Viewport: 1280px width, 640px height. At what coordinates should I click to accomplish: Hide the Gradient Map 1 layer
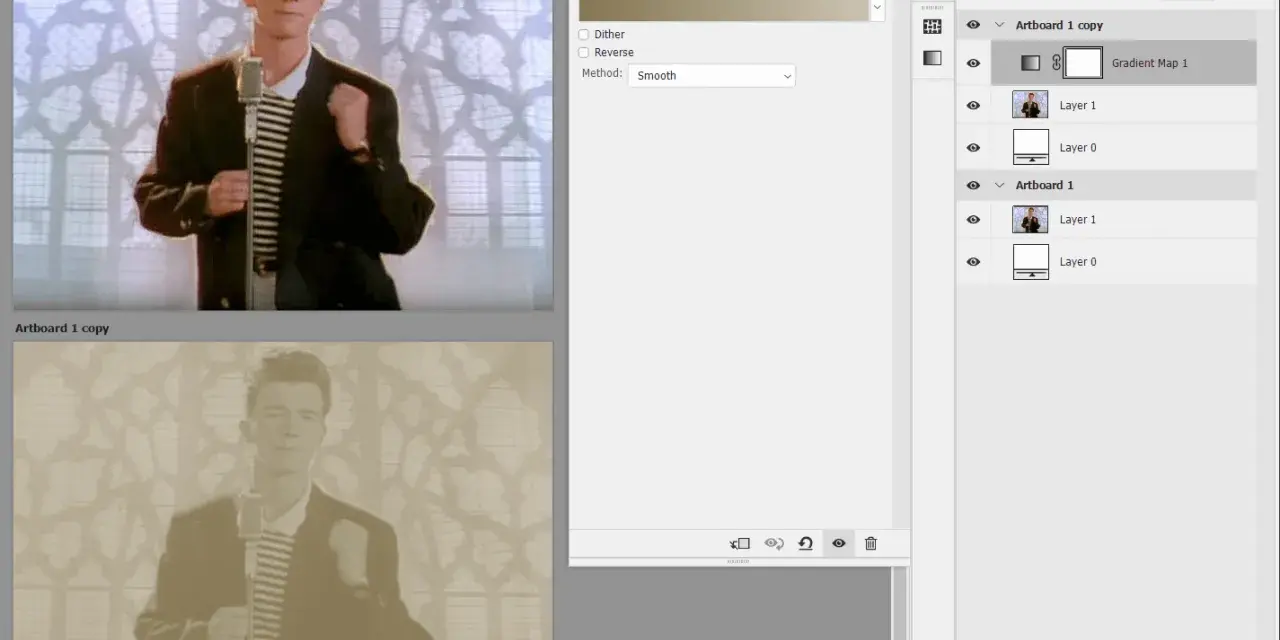(x=973, y=63)
